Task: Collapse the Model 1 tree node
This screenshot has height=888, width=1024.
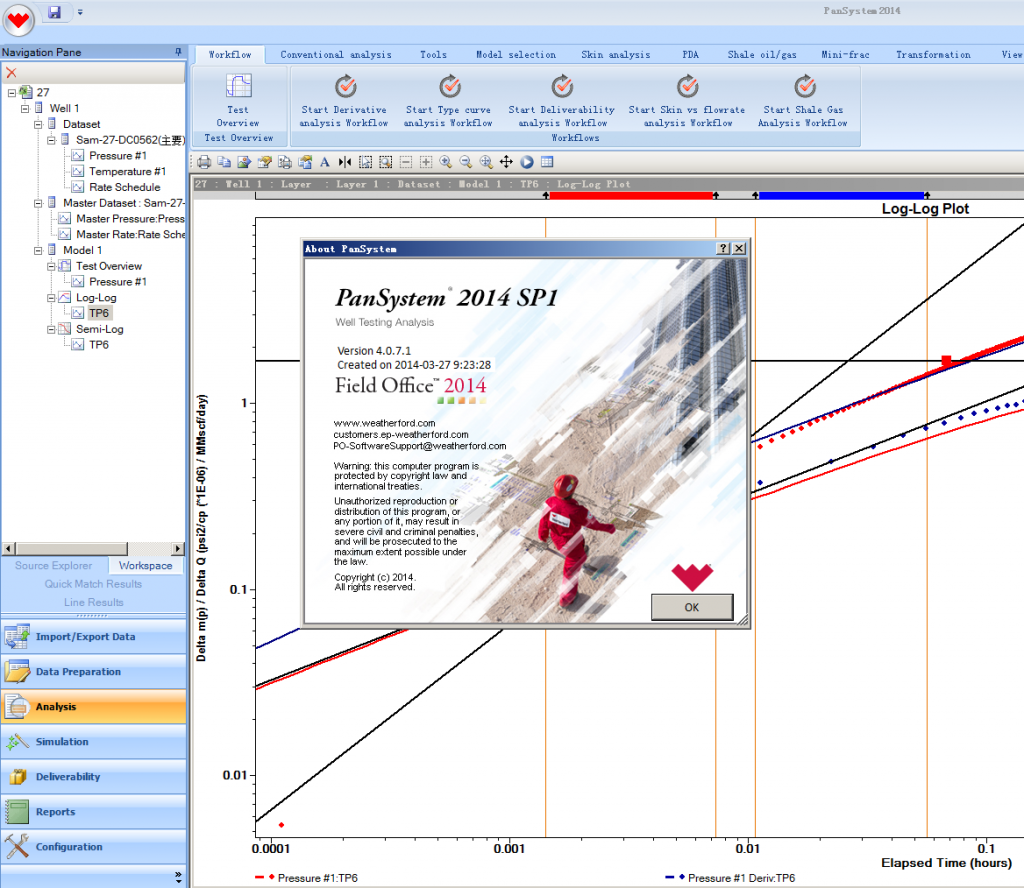Action: (38, 250)
